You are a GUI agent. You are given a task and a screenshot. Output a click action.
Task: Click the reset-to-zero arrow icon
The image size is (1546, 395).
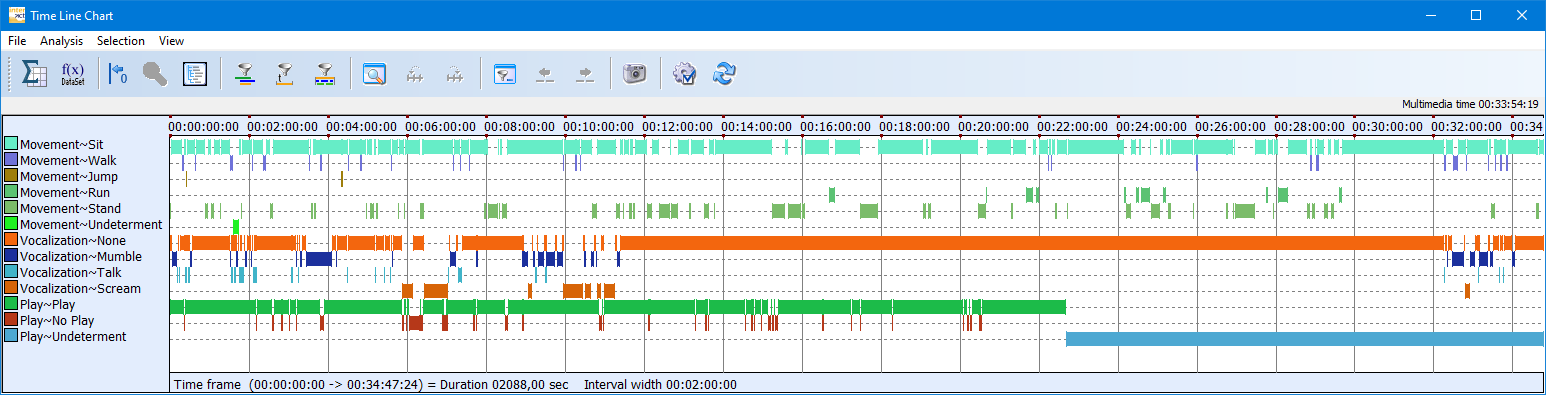(x=118, y=74)
